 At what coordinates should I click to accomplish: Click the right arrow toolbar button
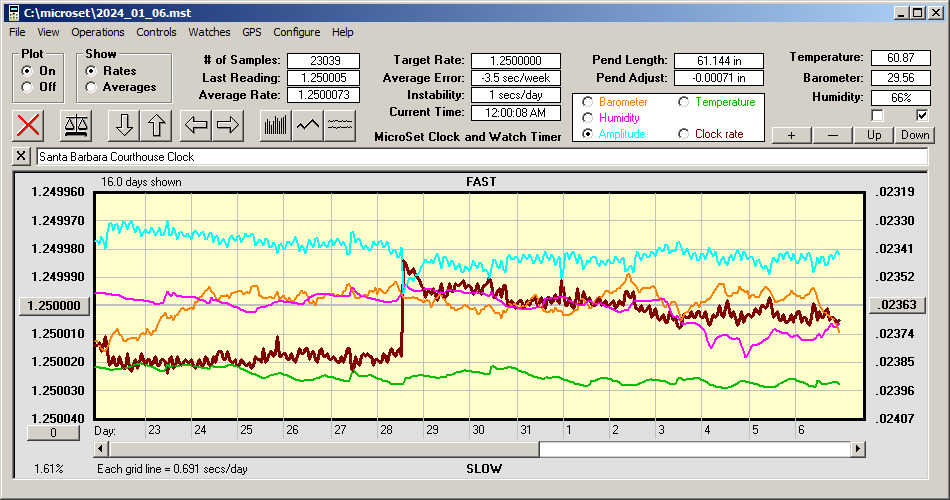[228, 125]
